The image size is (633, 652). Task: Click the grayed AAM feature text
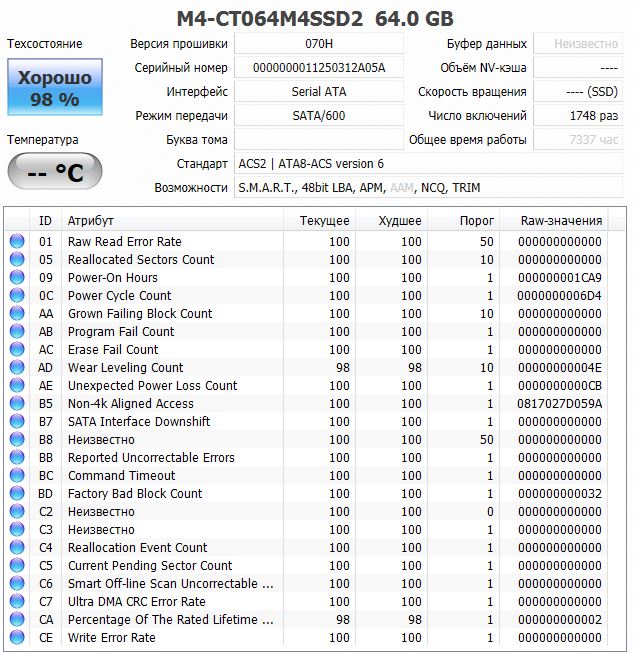[402, 188]
